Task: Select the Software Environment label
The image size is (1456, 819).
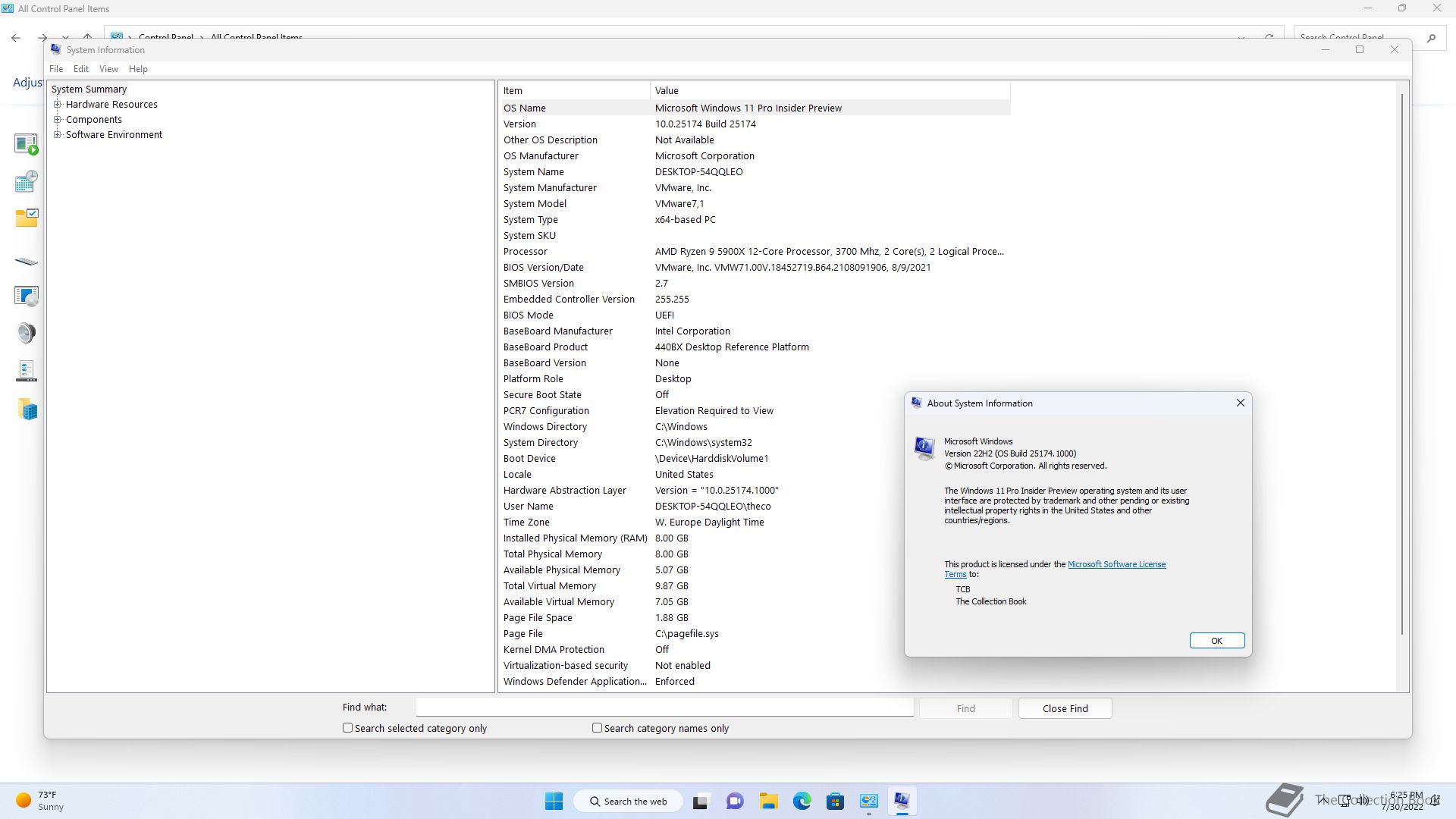Action: coord(114,135)
